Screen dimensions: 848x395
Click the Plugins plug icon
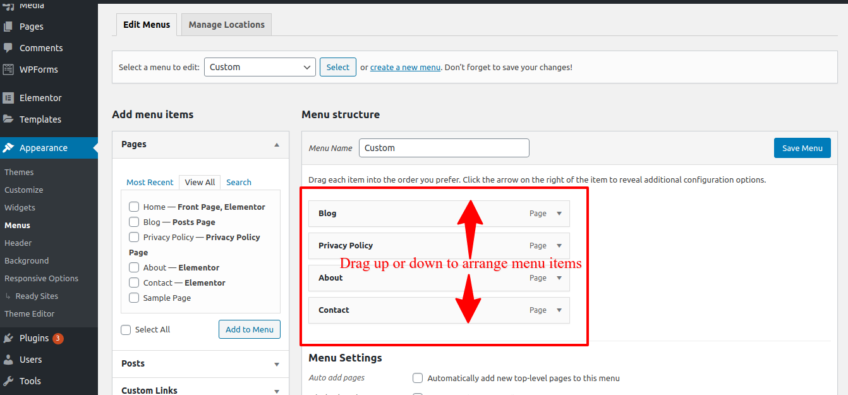8,338
